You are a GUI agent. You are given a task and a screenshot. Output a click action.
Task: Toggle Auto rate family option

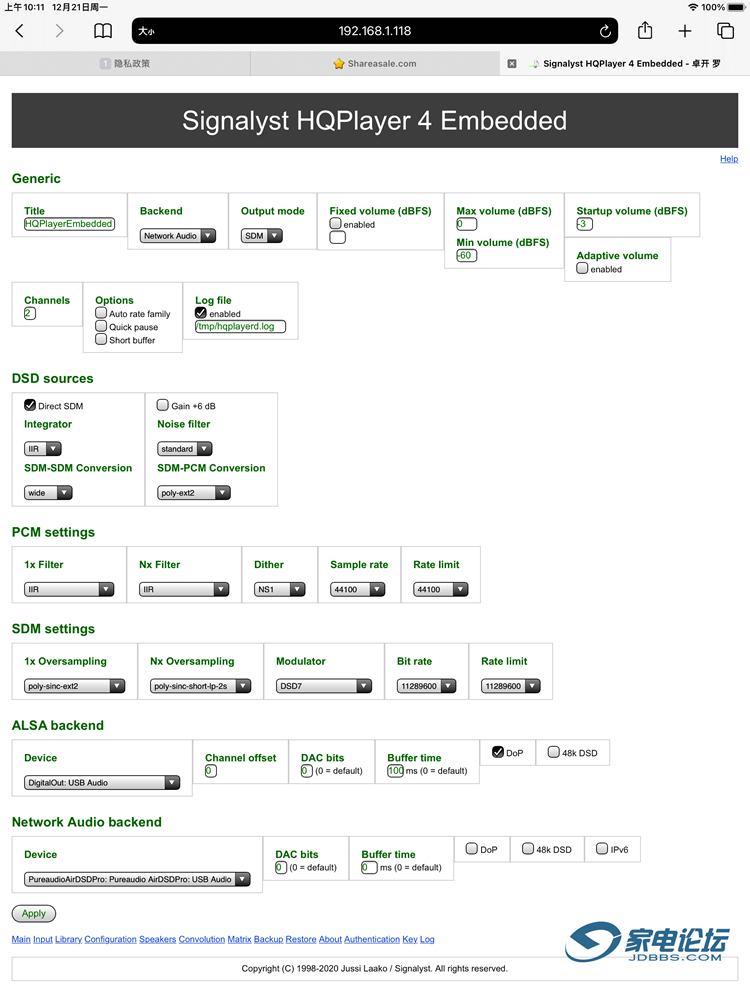click(x=101, y=313)
